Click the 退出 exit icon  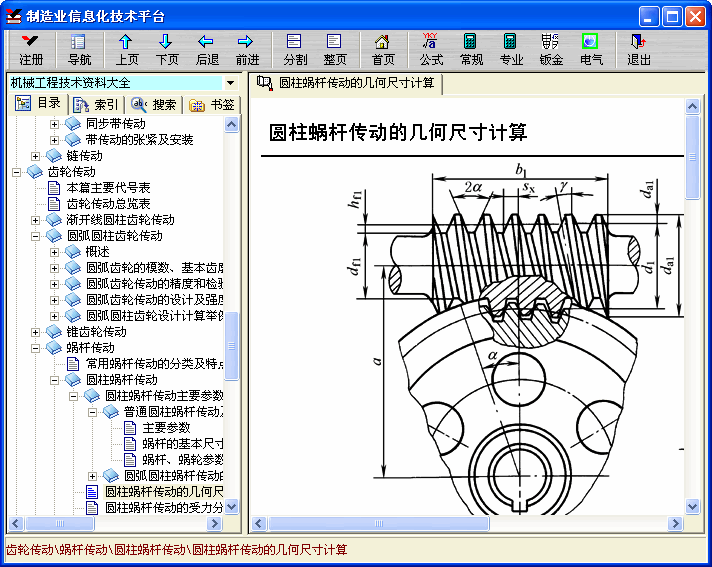(639, 49)
